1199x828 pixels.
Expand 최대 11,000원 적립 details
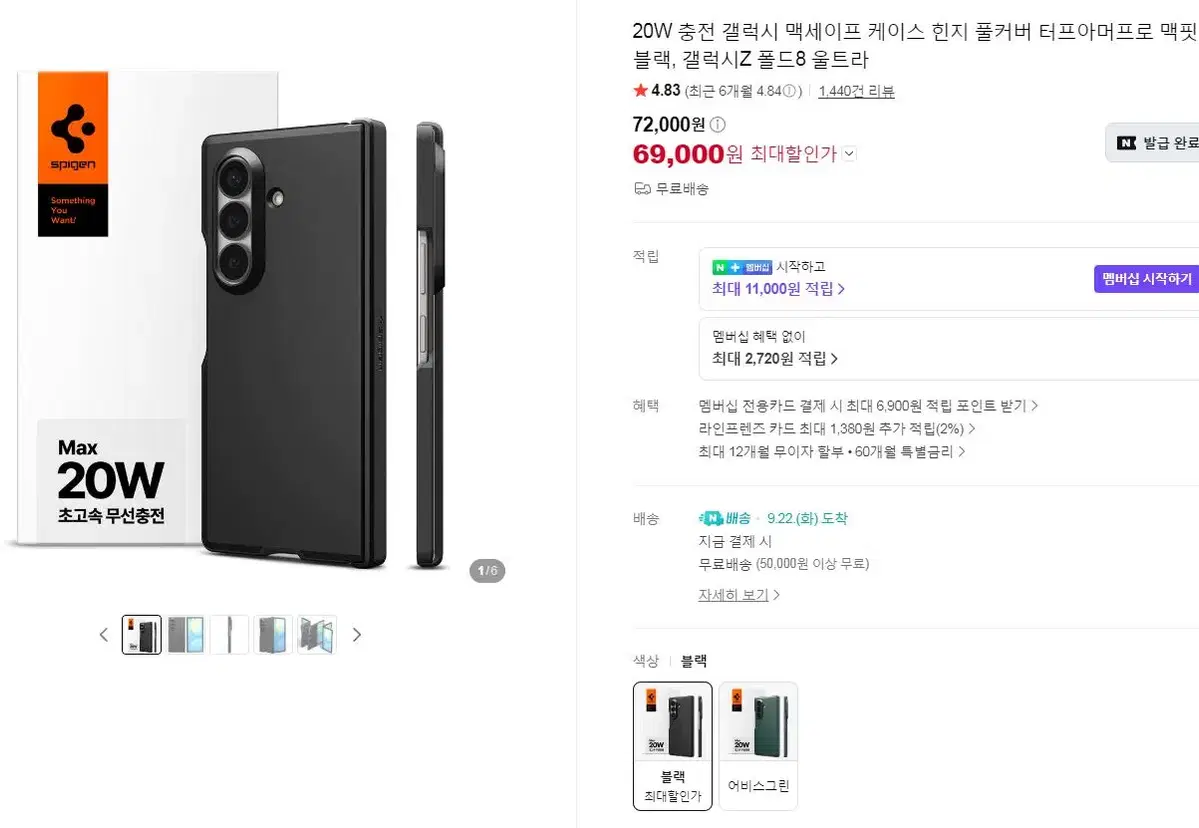point(778,289)
